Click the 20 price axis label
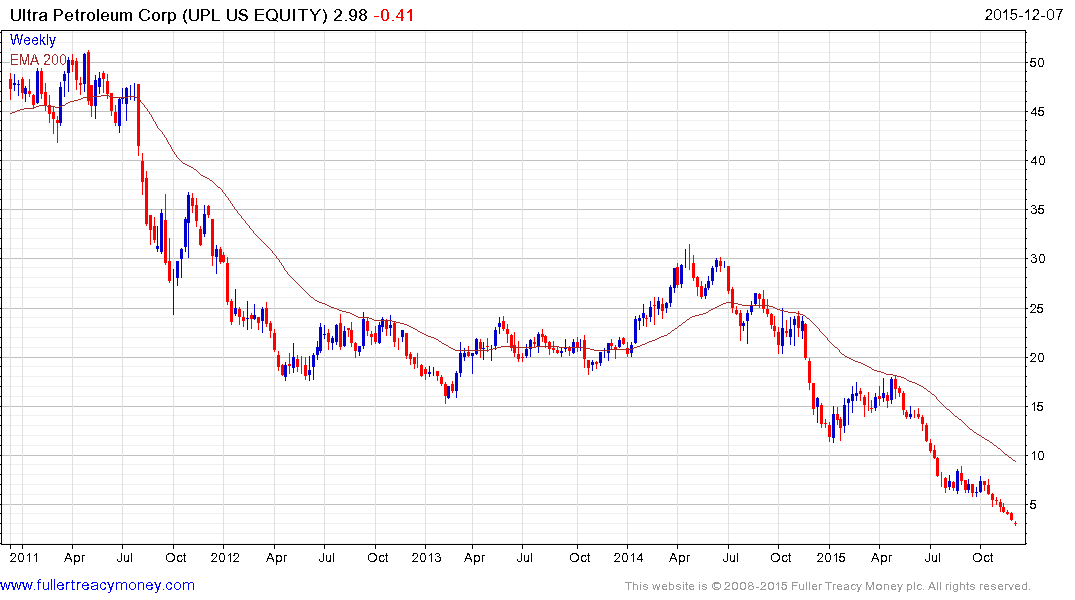Image resolution: width=1075 pixels, height=600 pixels. [1037, 357]
